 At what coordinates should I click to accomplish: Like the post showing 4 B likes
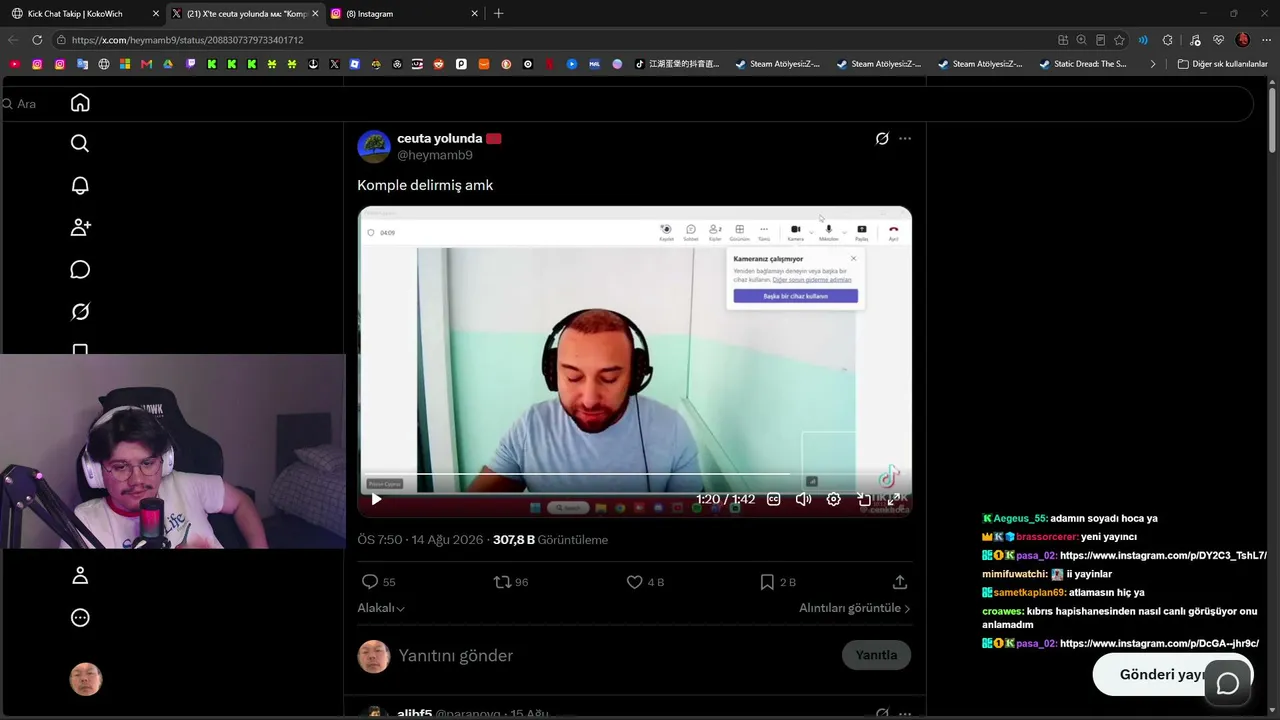pos(645,582)
